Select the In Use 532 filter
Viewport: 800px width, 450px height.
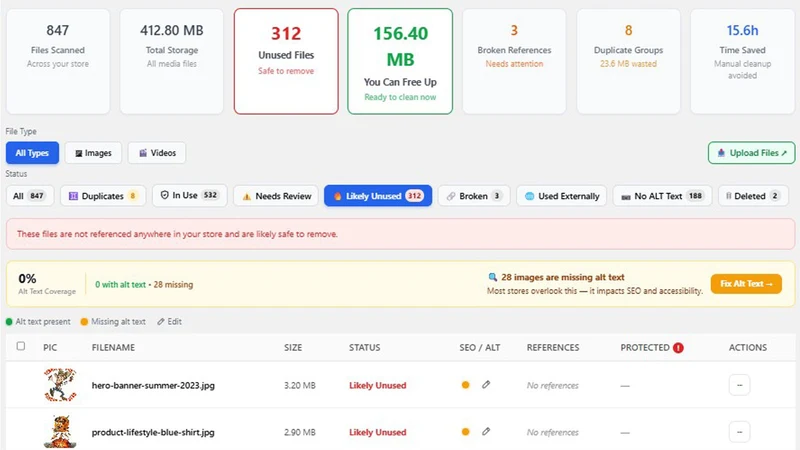(190, 196)
